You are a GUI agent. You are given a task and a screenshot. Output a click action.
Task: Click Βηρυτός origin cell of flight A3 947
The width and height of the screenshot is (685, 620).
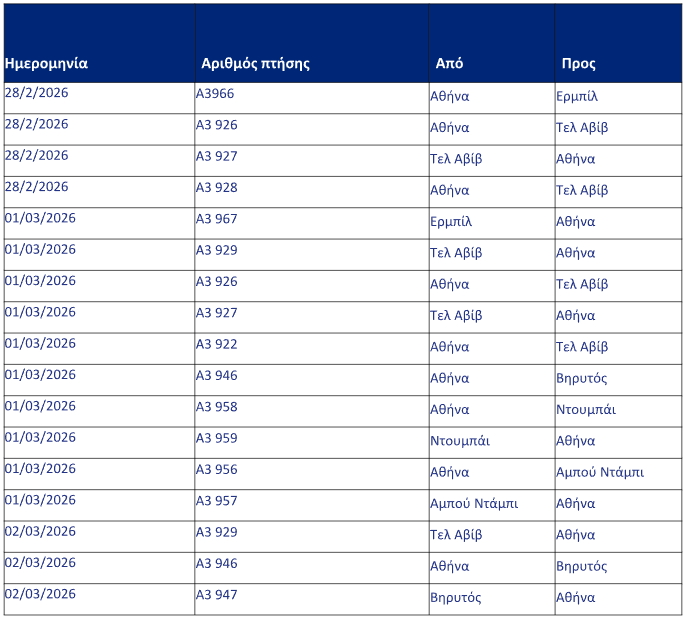coord(456,598)
